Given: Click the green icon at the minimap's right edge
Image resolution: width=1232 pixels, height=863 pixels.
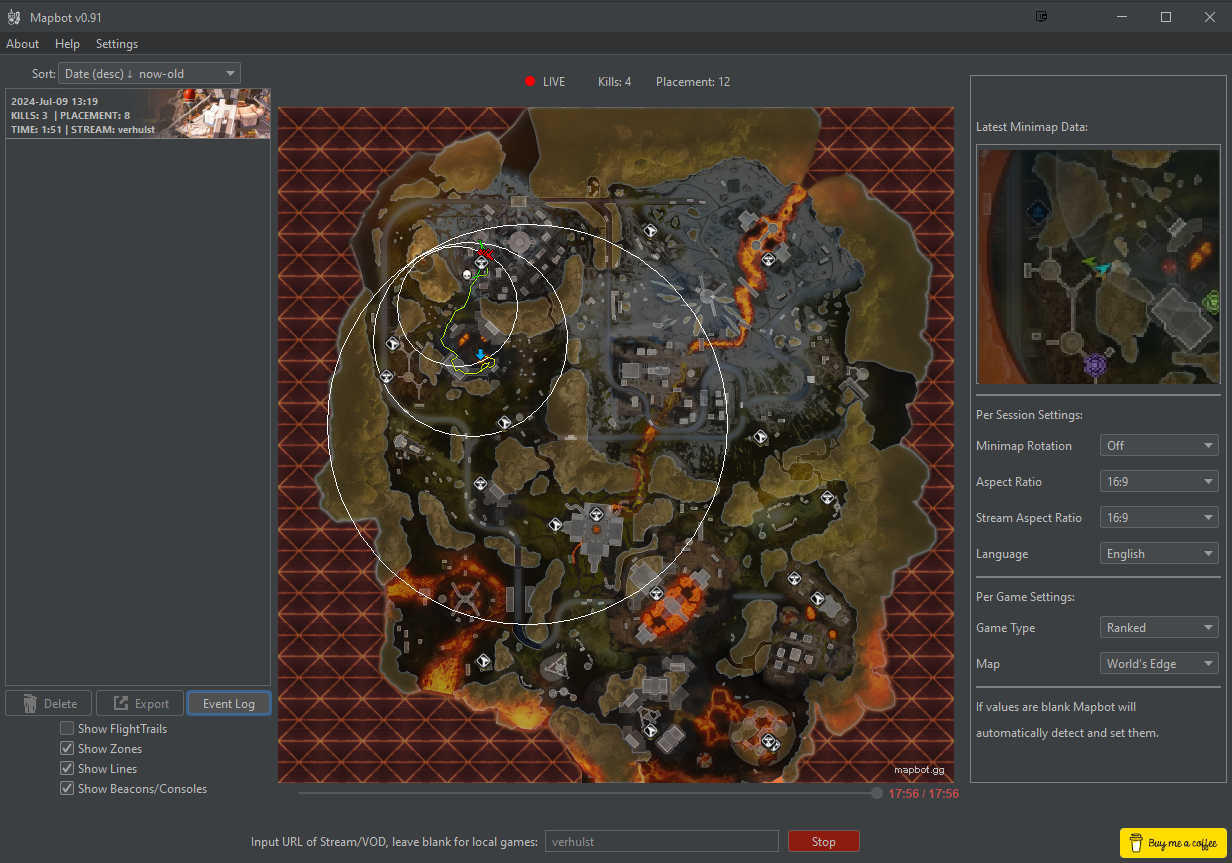Looking at the screenshot, I should click(x=1213, y=300).
